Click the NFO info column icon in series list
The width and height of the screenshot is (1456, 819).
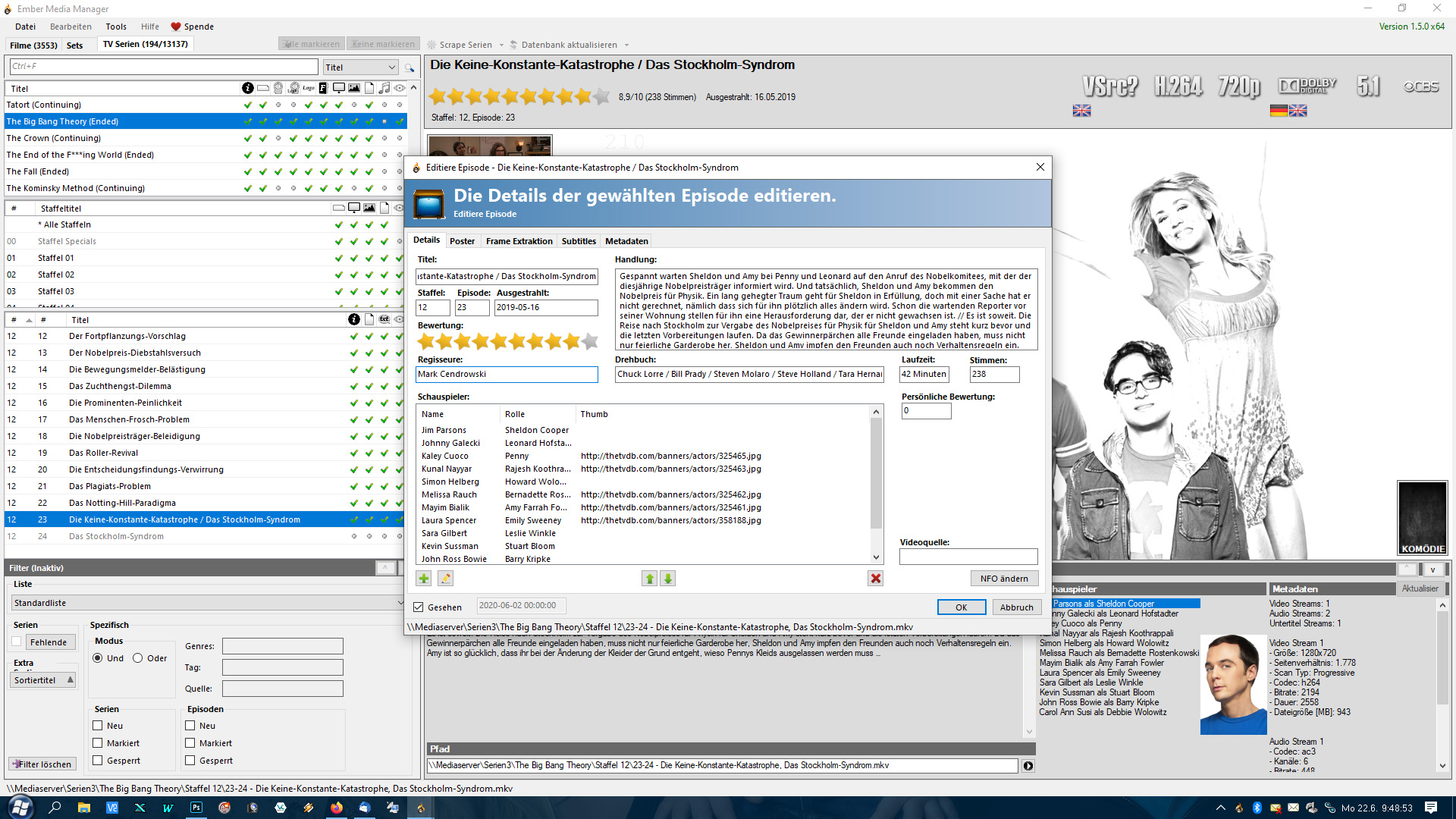tap(248, 88)
